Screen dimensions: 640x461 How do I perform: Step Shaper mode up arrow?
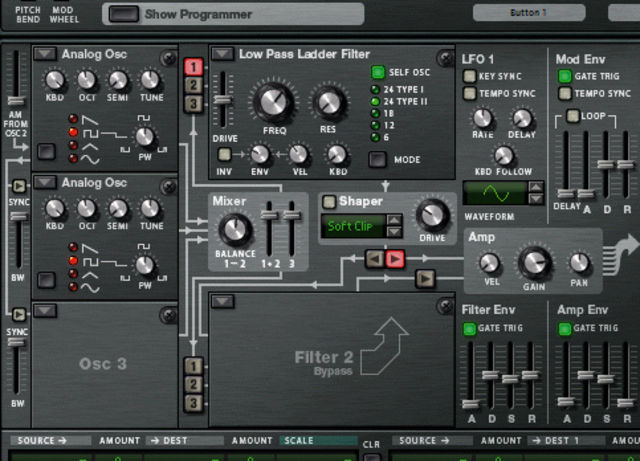[x=394, y=220]
